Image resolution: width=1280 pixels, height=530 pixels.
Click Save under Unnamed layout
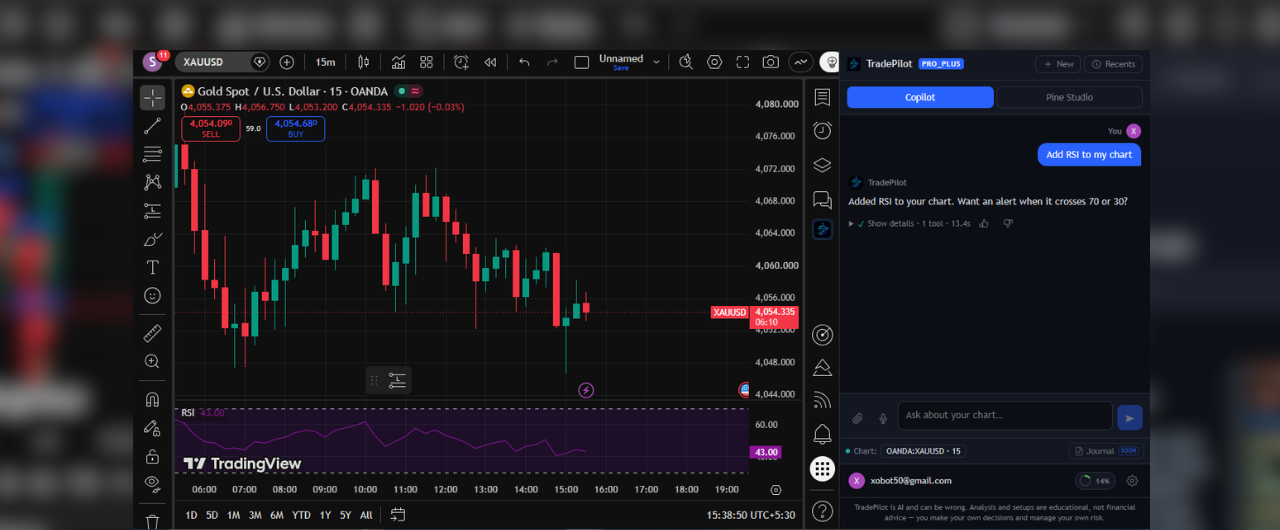pos(621,68)
